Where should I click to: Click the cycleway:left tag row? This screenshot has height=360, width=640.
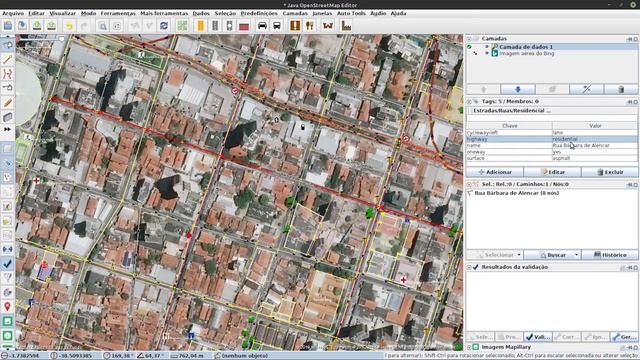pos(552,133)
